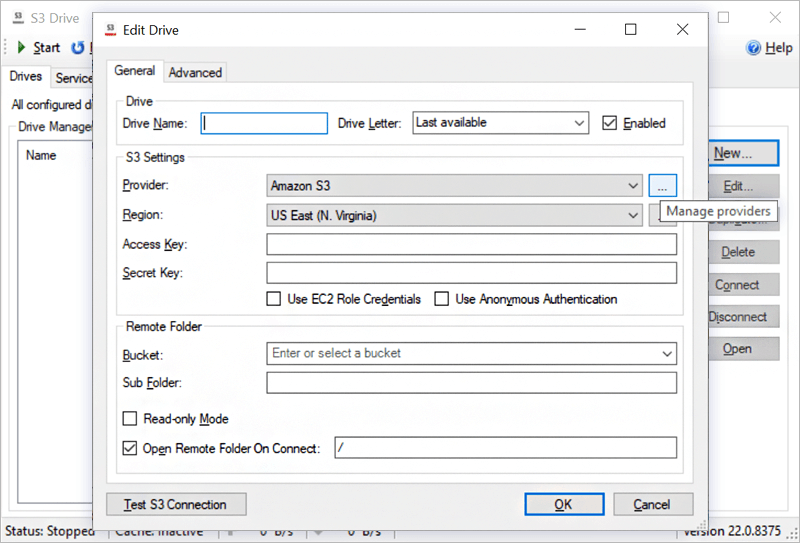
Task: Click Open button in S3 Drive window
Action: pos(743,349)
